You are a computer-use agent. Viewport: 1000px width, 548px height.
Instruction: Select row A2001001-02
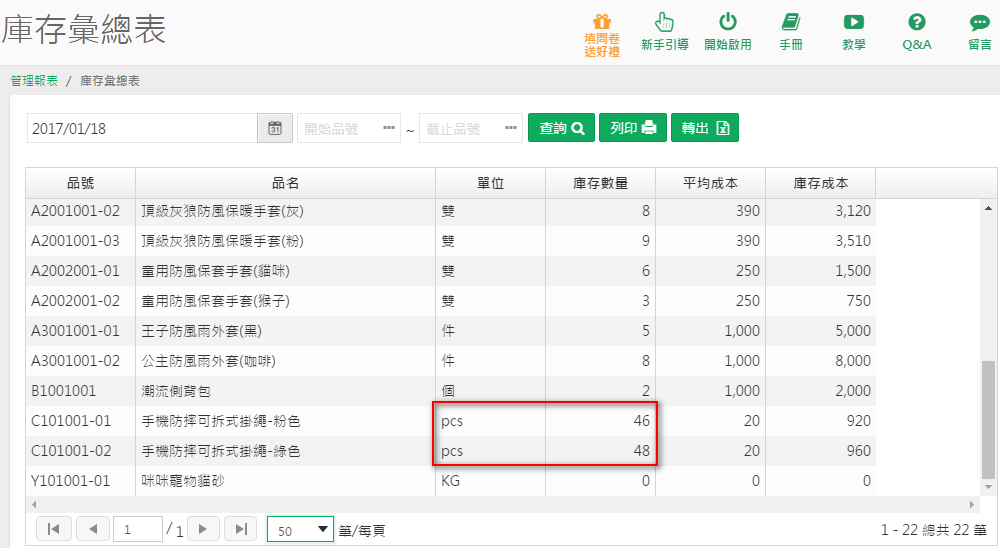(x=451, y=211)
